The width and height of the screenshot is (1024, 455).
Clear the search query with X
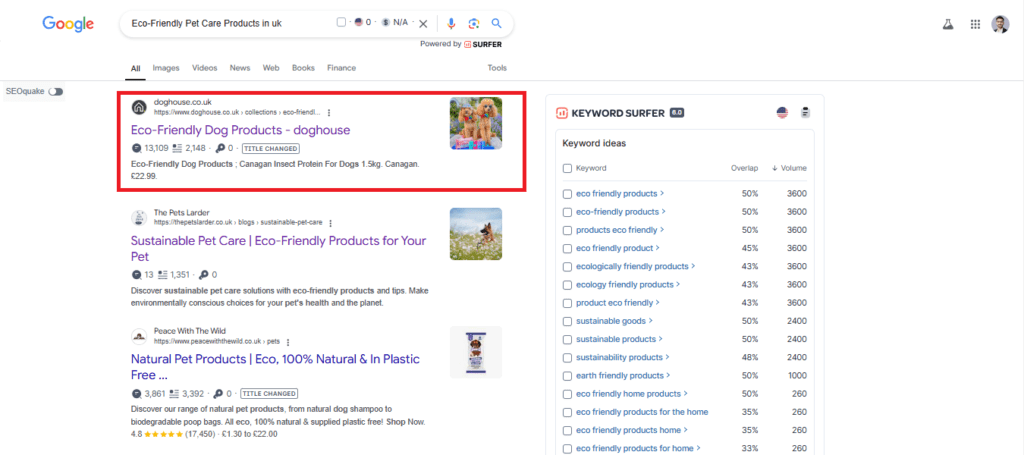coord(423,23)
